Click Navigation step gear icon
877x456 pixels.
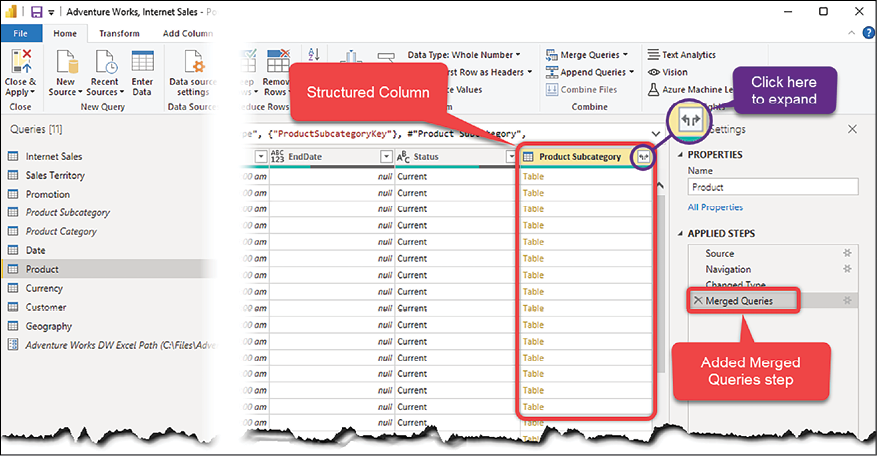[x=847, y=269]
